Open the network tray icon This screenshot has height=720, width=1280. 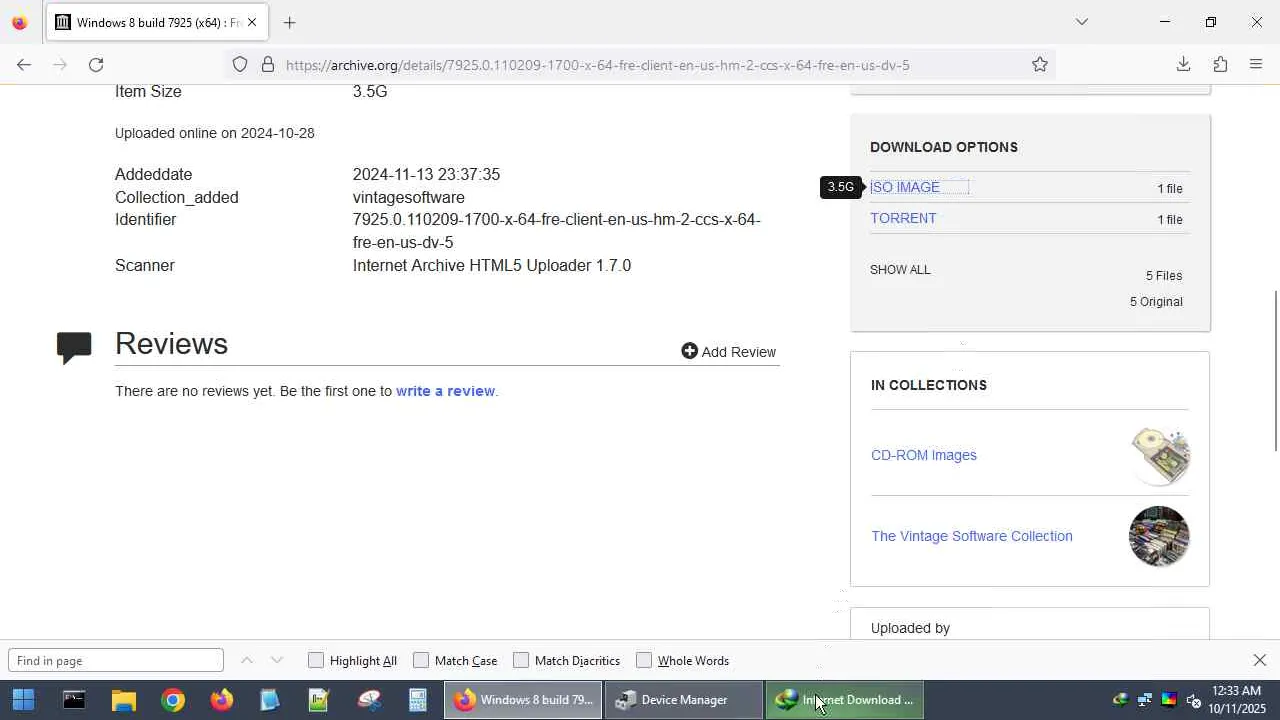pyautogui.click(x=1145, y=700)
